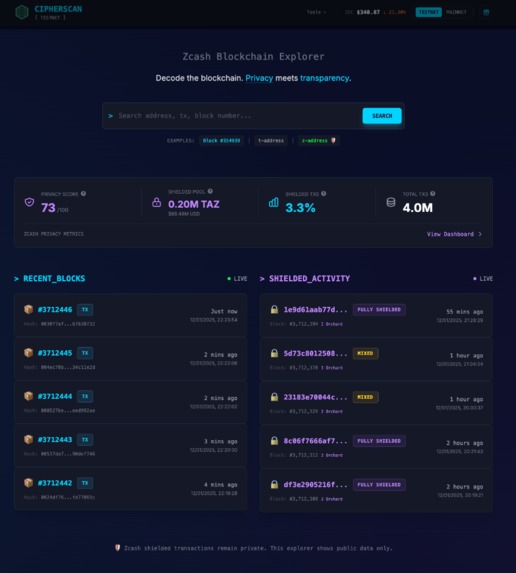
Task: Switch network to TESTNET
Action: (x=428, y=12)
